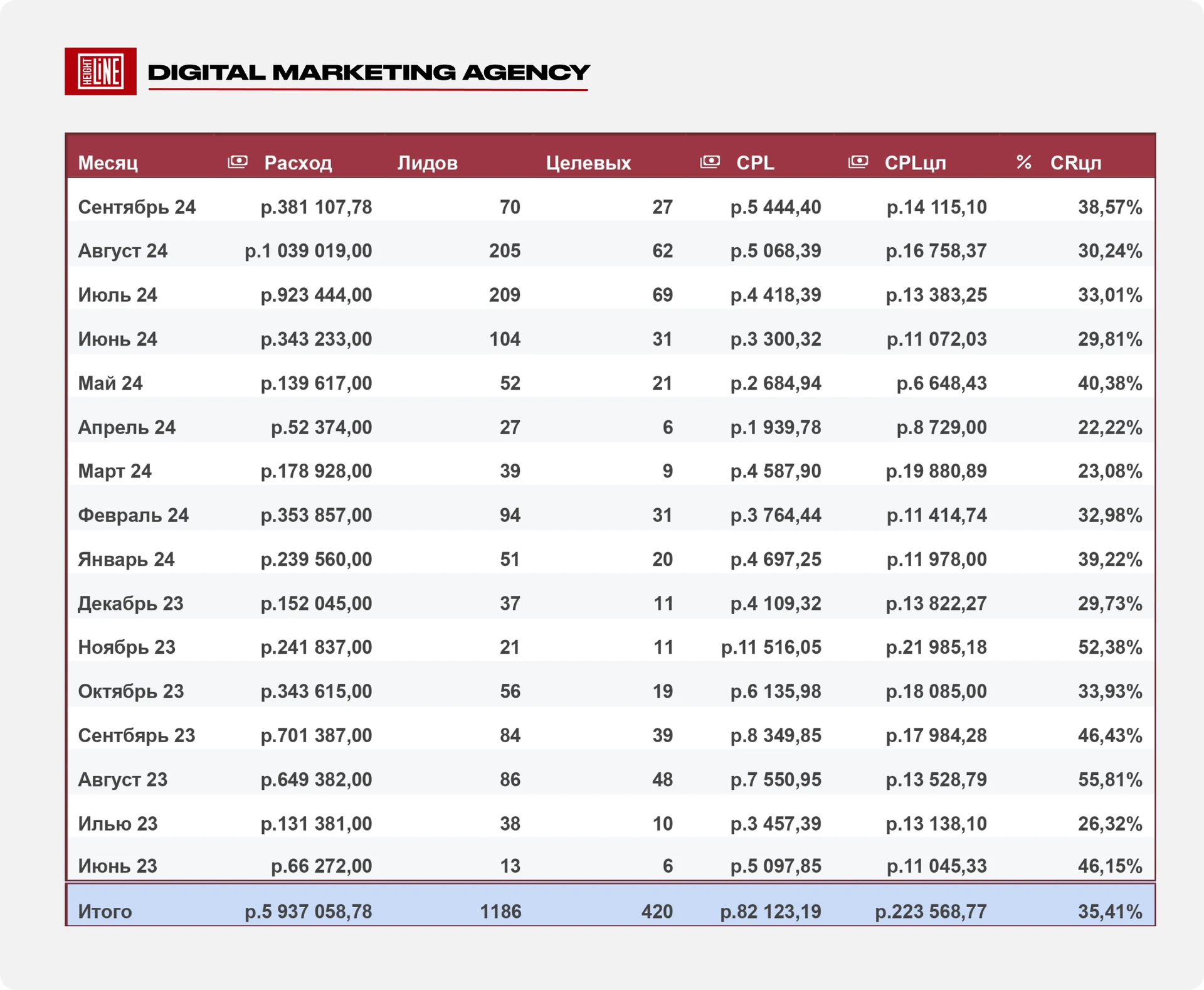Click the money icon beside Расход header
Image resolution: width=1204 pixels, height=990 pixels.
pos(238,162)
